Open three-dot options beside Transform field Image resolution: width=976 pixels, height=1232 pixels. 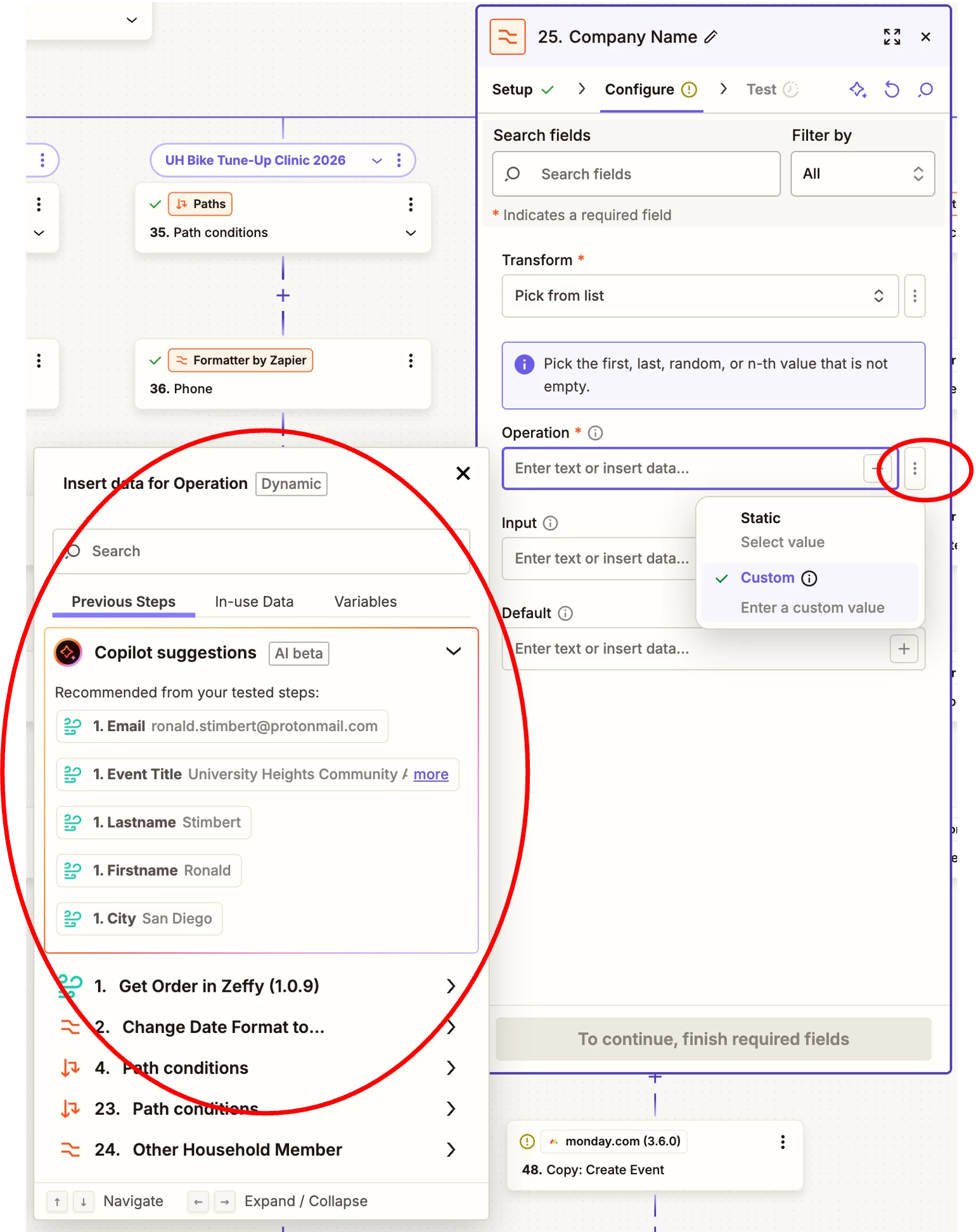tap(915, 296)
